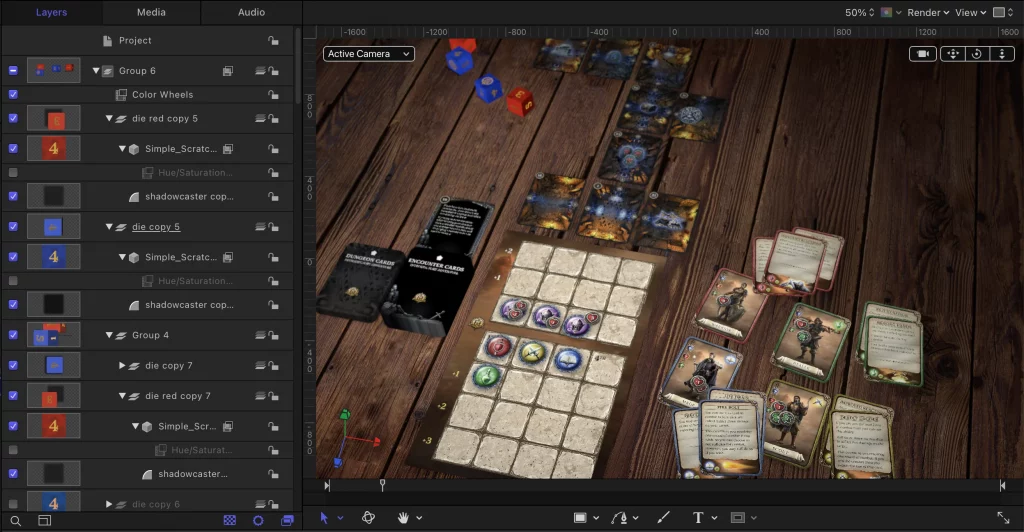Click the Pan 3D view control
This screenshot has width=1024, height=532.
pos(953,54)
